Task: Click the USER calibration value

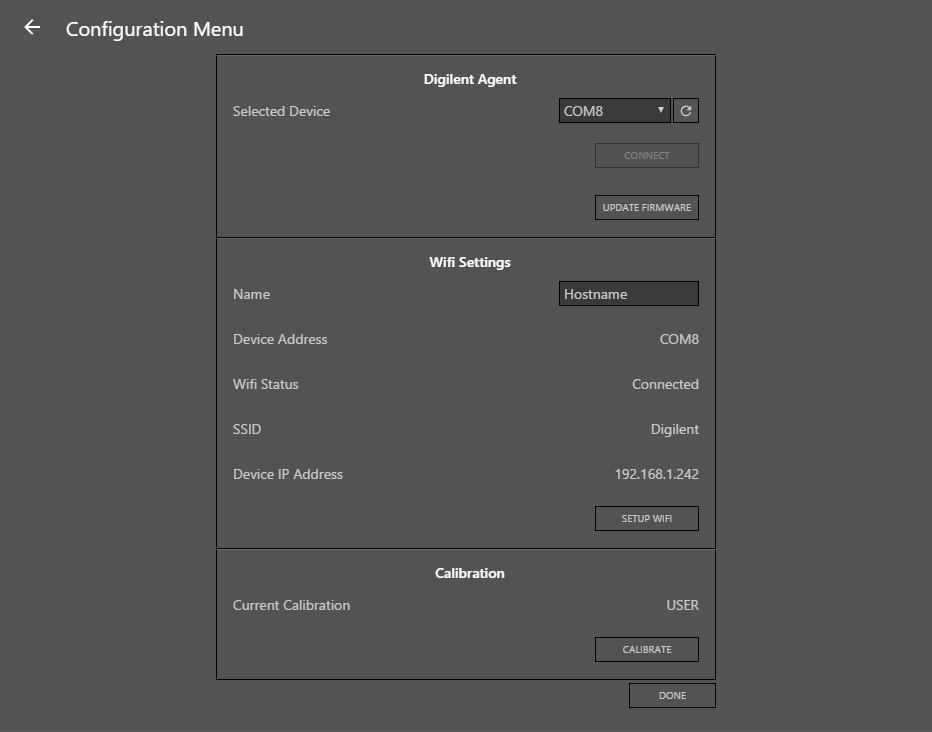Action: (x=682, y=605)
